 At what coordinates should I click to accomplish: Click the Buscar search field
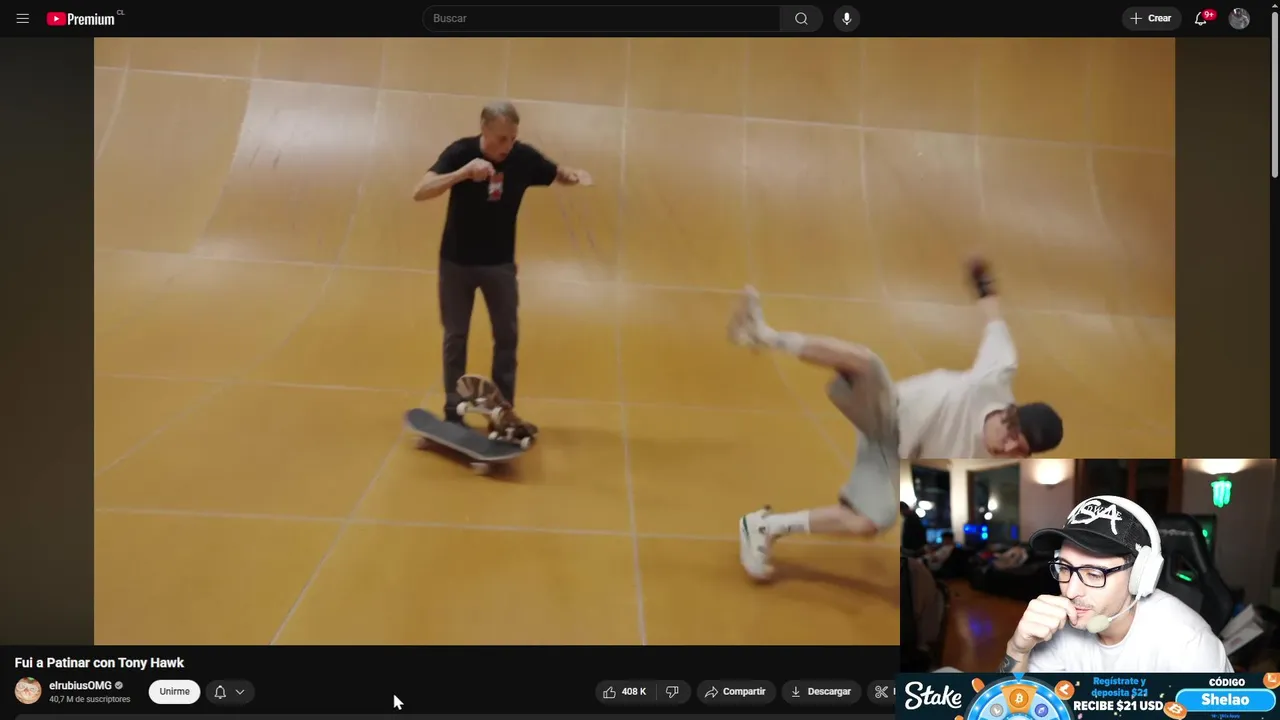[x=601, y=18]
